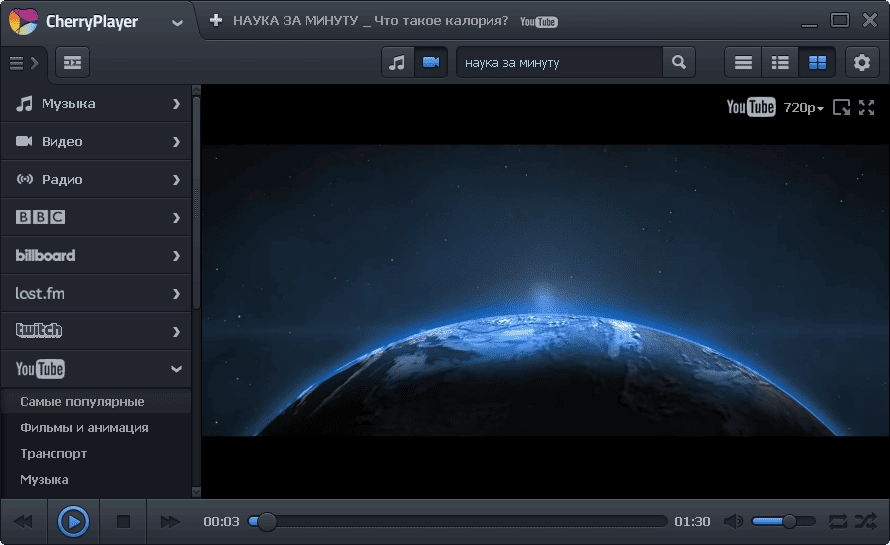Click the volume slider
The height and width of the screenshot is (545, 890).
pos(784,521)
